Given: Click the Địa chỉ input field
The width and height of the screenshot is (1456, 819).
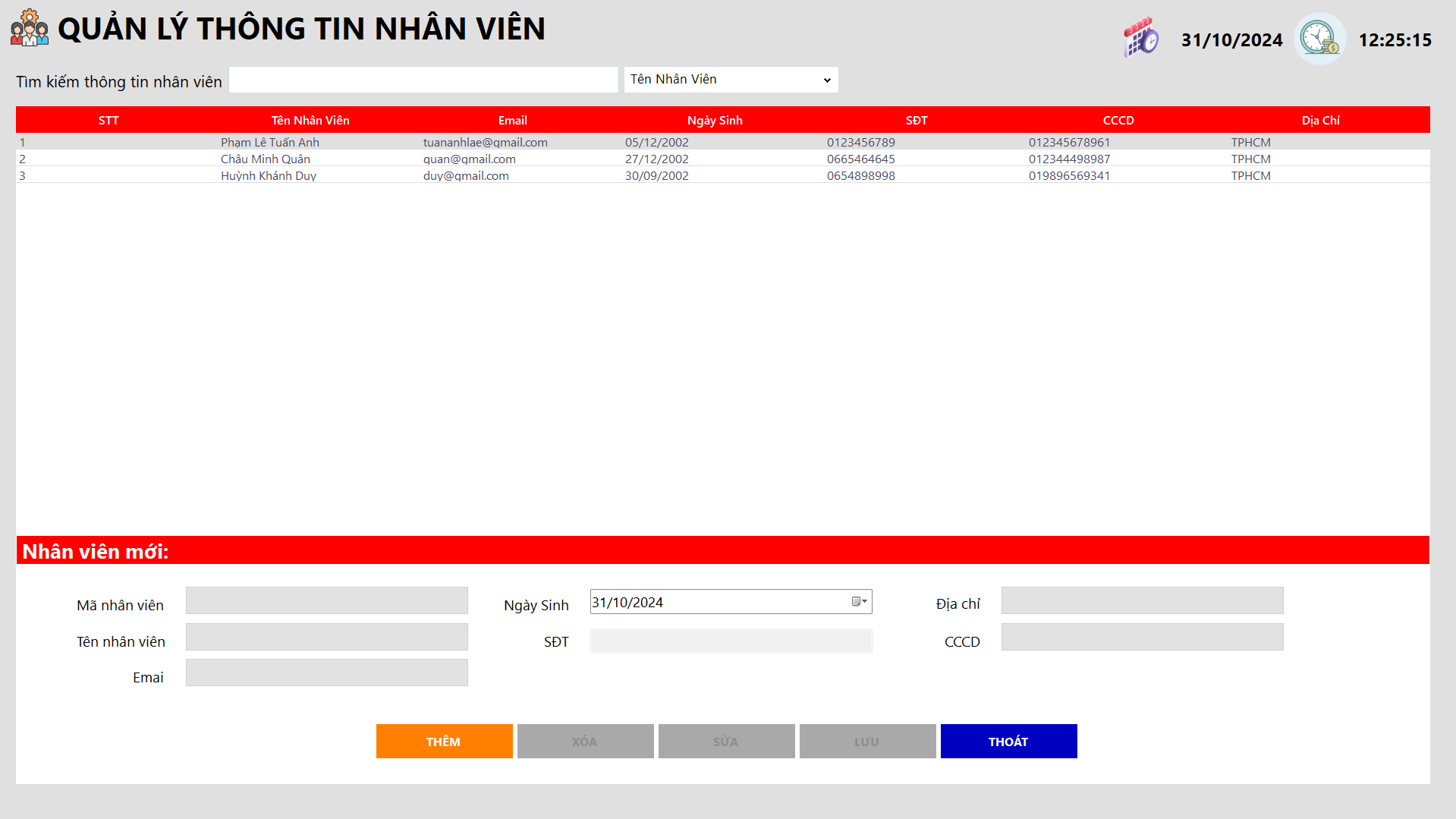Looking at the screenshot, I should pyautogui.click(x=1143, y=600).
